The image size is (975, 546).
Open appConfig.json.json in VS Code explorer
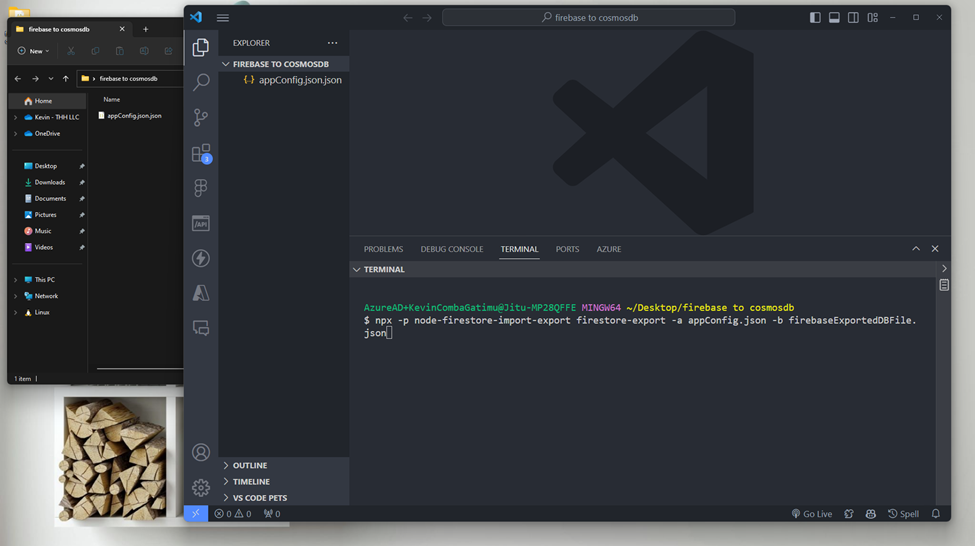point(292,80)
